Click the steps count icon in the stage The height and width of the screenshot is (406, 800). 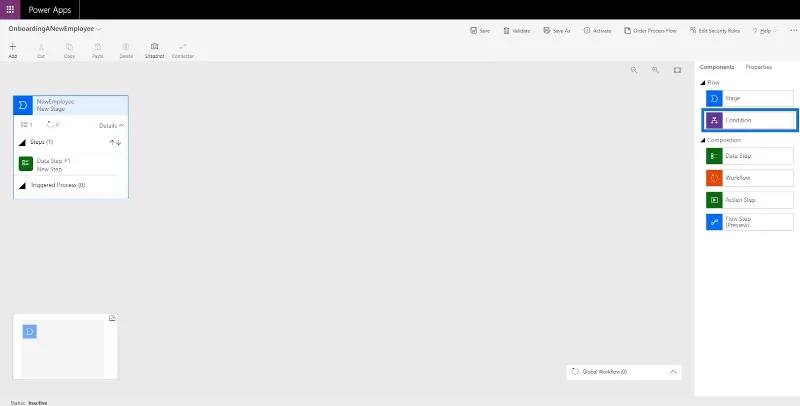(24, 124)
